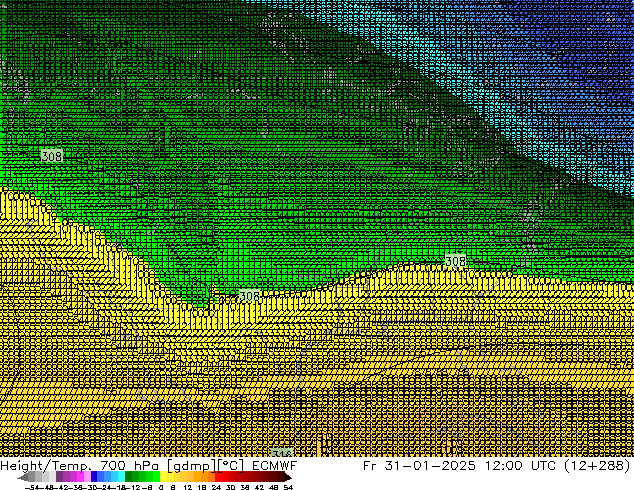Select the 308 contour label farthest to the right
Screen dimensions: 634x490
pos(455,261)
